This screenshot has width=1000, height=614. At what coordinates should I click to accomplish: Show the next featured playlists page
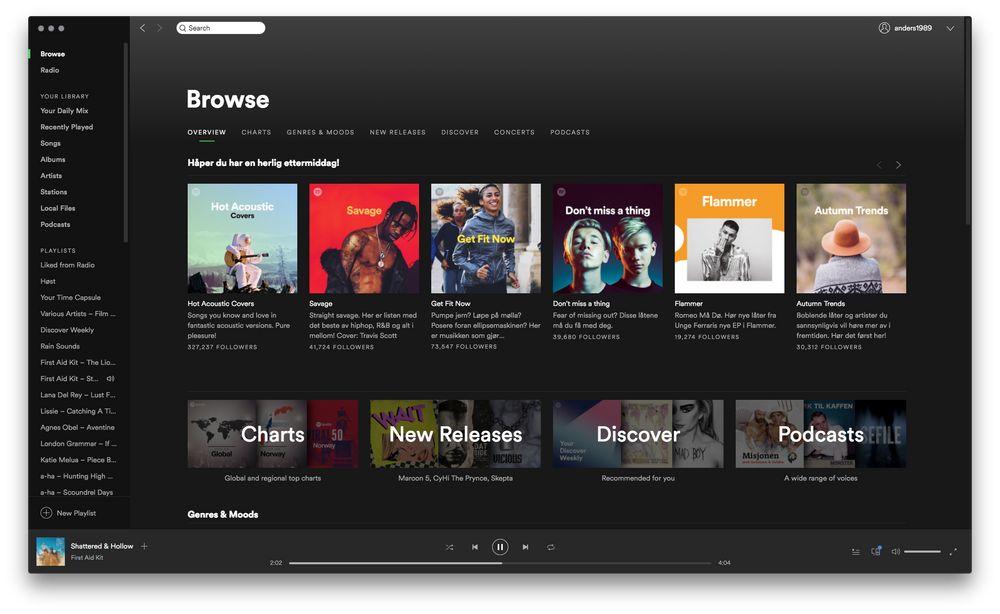[x=898, y=165]
